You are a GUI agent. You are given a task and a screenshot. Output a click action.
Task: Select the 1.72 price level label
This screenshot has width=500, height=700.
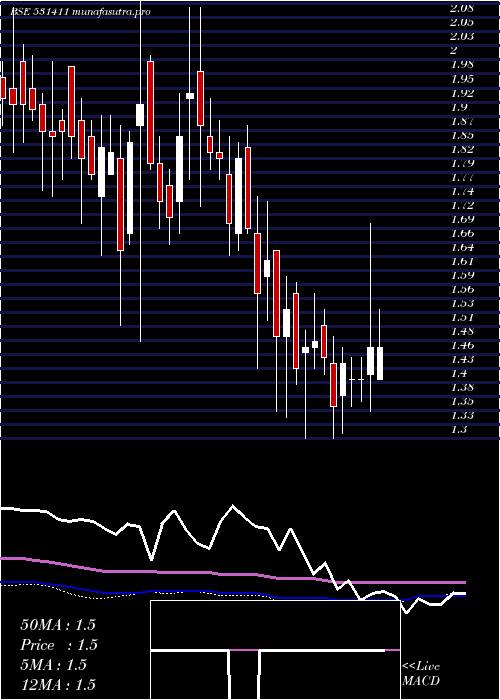(x=462, y=205)
